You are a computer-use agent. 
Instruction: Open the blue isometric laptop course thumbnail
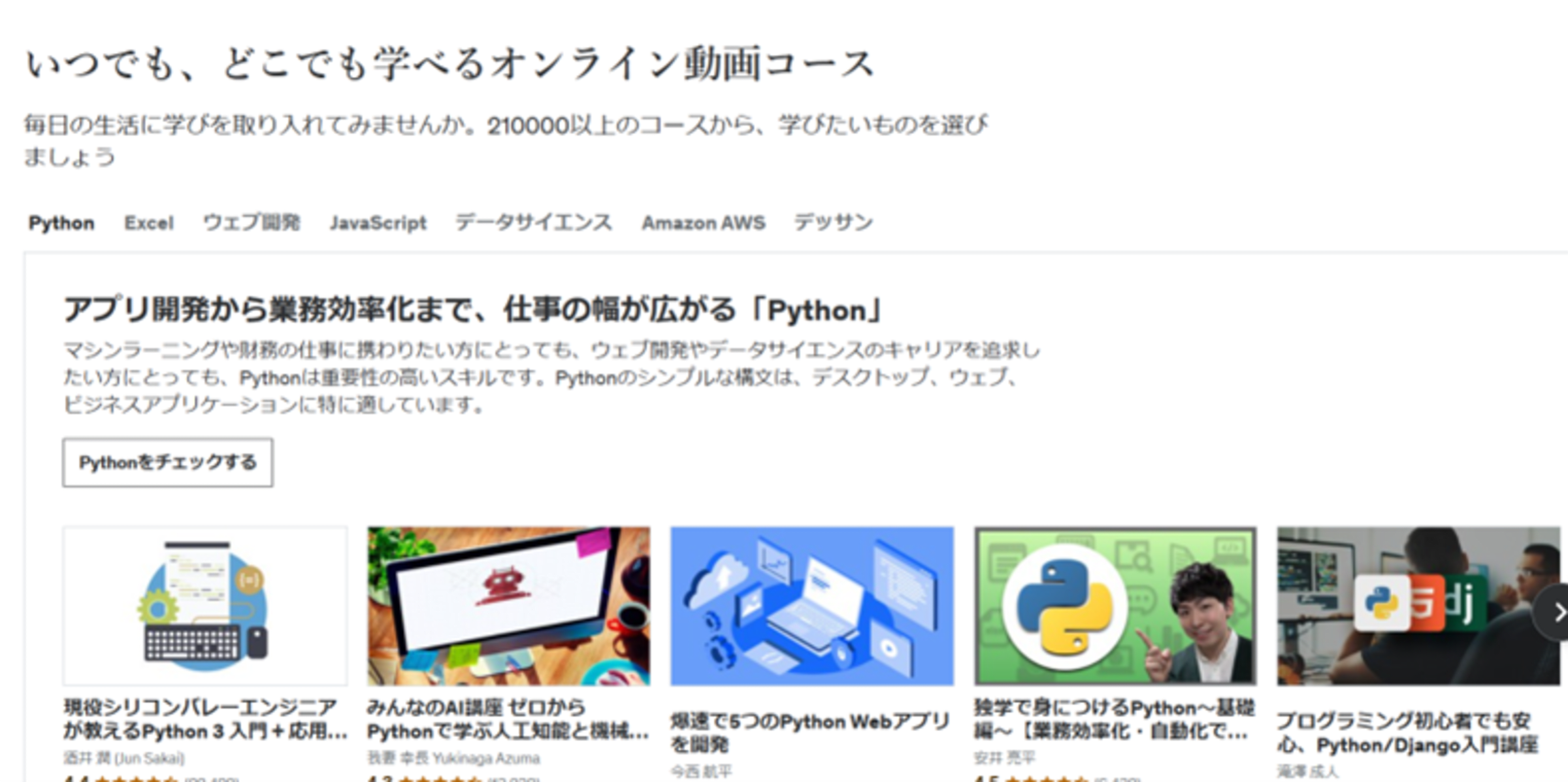click(811, 606)
